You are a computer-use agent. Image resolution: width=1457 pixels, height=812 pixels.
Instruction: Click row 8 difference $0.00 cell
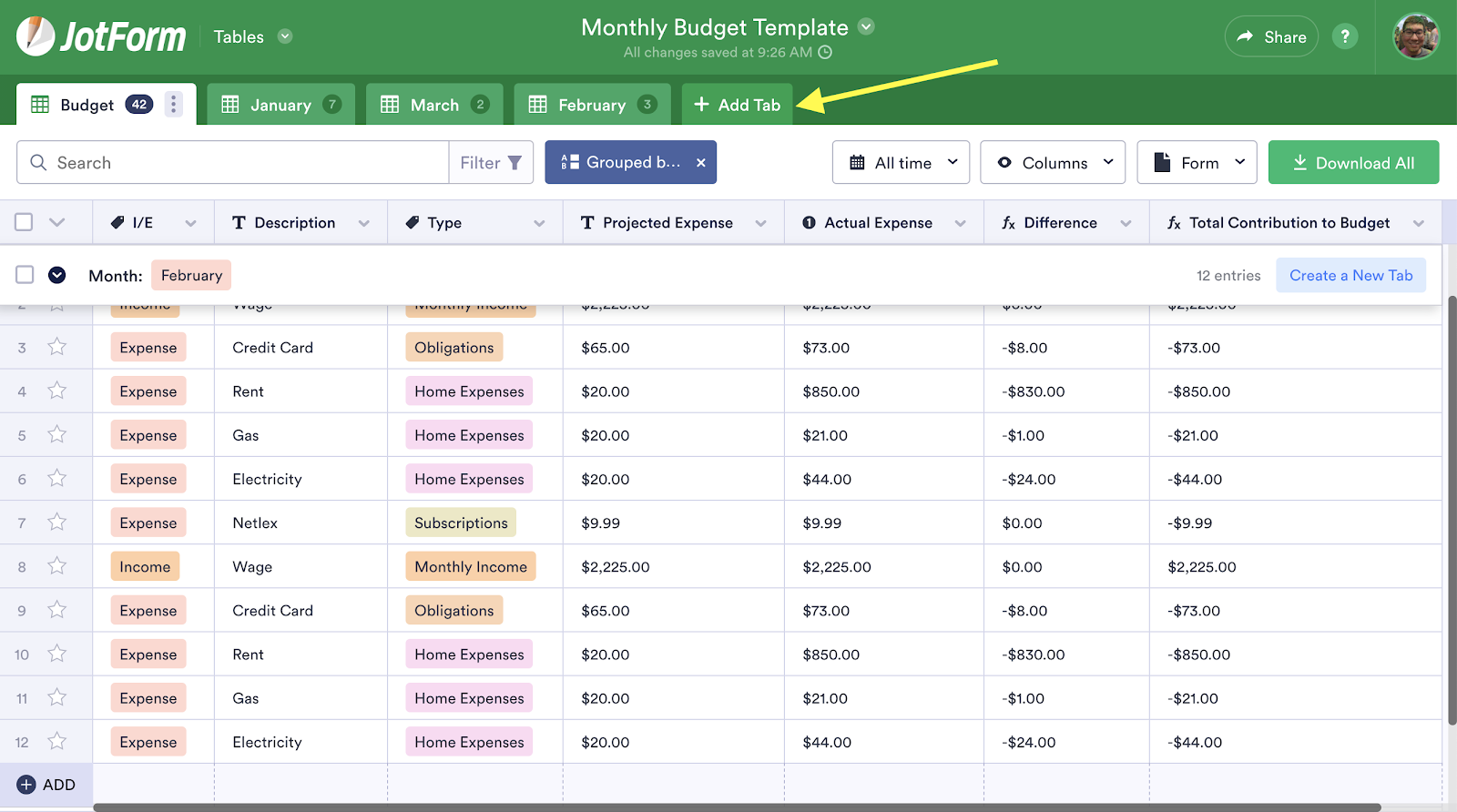(1066, 566)
